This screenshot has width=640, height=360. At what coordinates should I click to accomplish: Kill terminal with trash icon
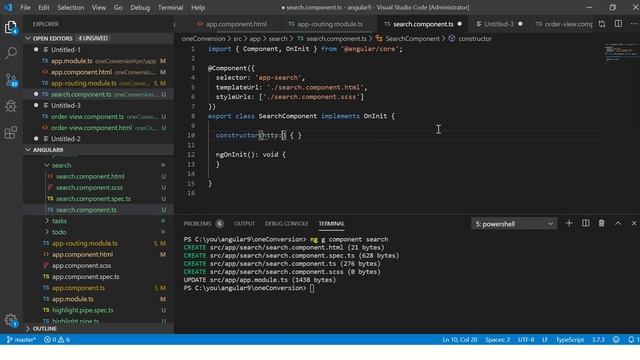pyautogui.click(x=601, y=223)
